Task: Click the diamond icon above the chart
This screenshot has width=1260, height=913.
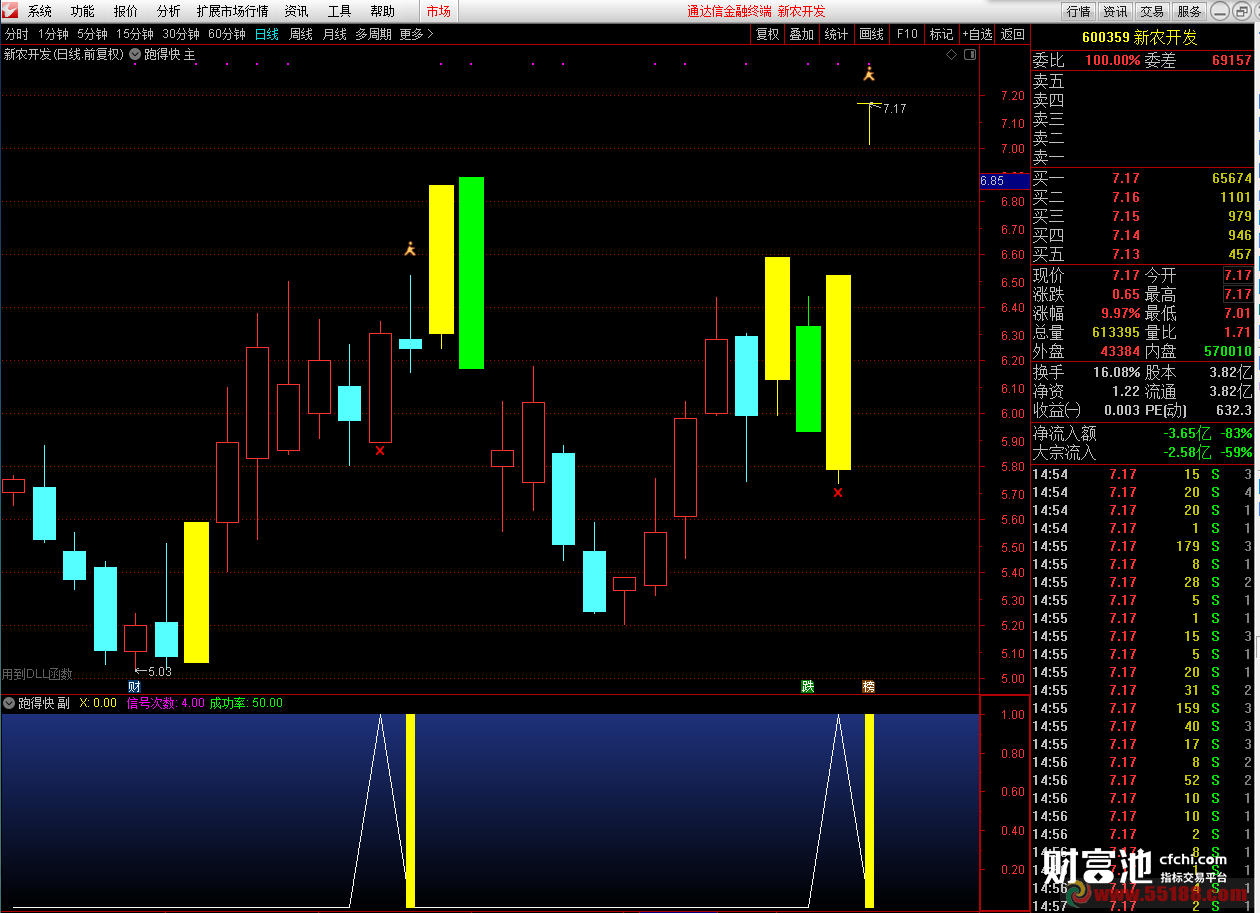Action: click(x=951, y=55)
